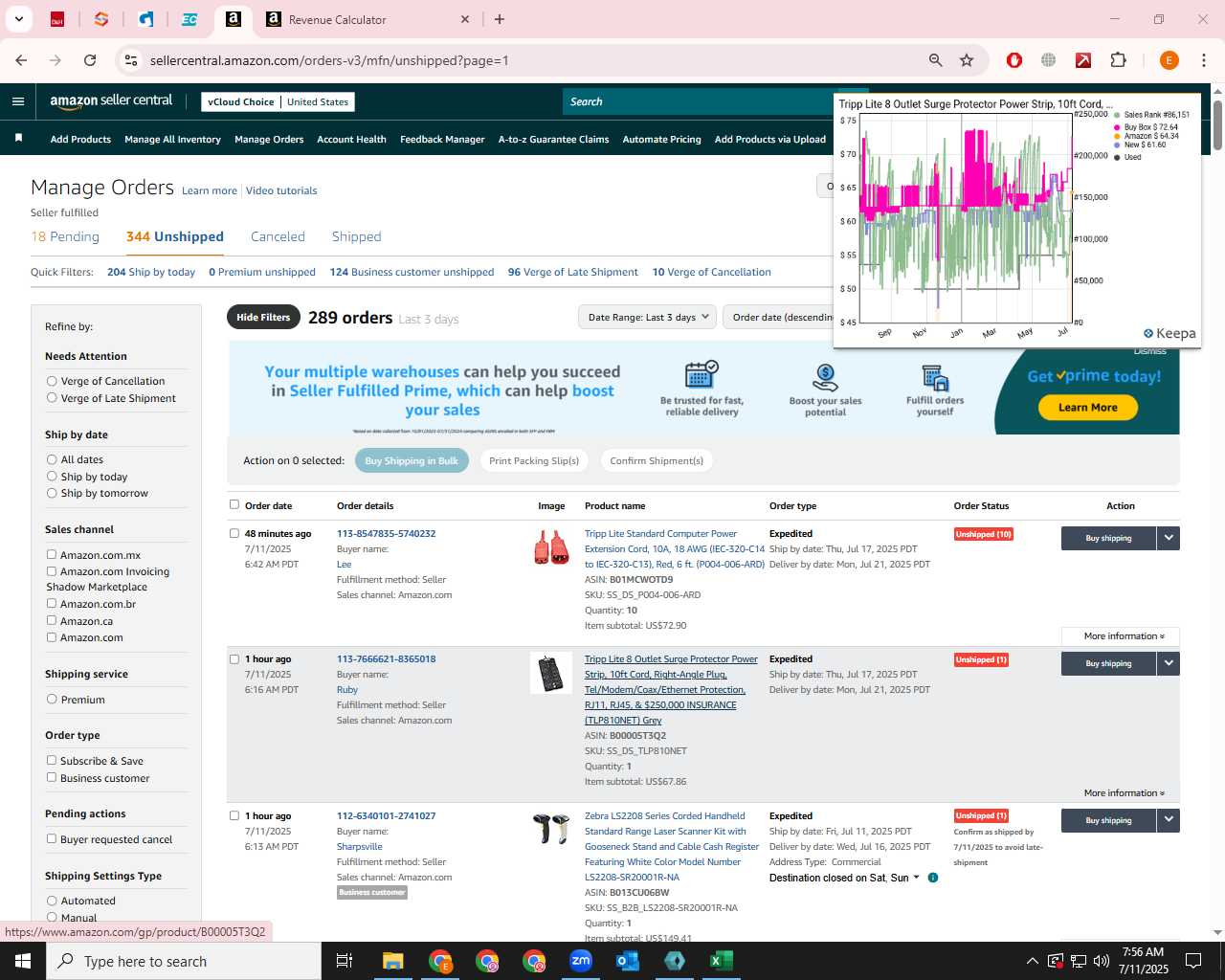Check the Amazon.ca sales channel box

click(52, 620)
